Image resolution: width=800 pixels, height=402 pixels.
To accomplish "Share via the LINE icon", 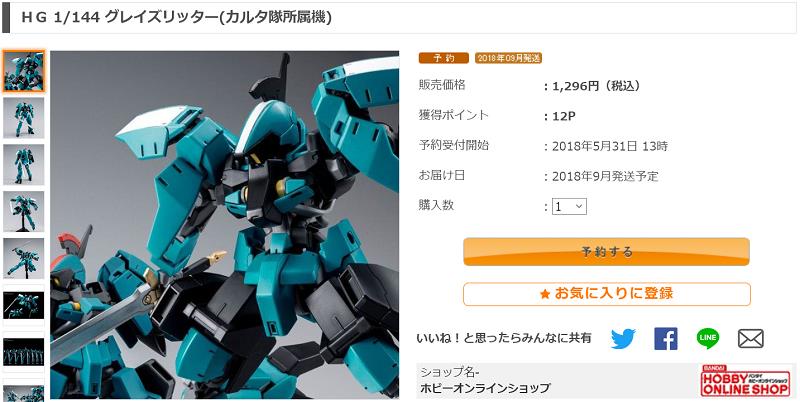I will pos(708,338).
